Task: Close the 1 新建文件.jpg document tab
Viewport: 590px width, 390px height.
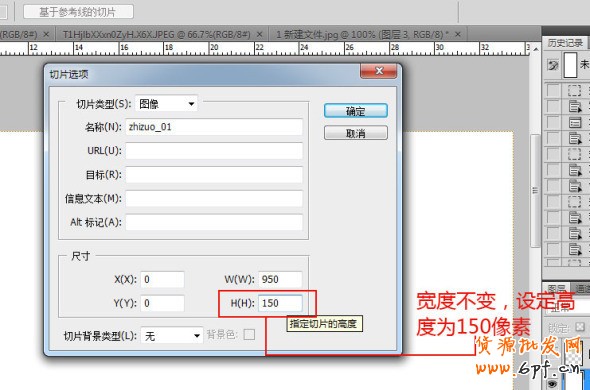Action: tap(458, 34)
